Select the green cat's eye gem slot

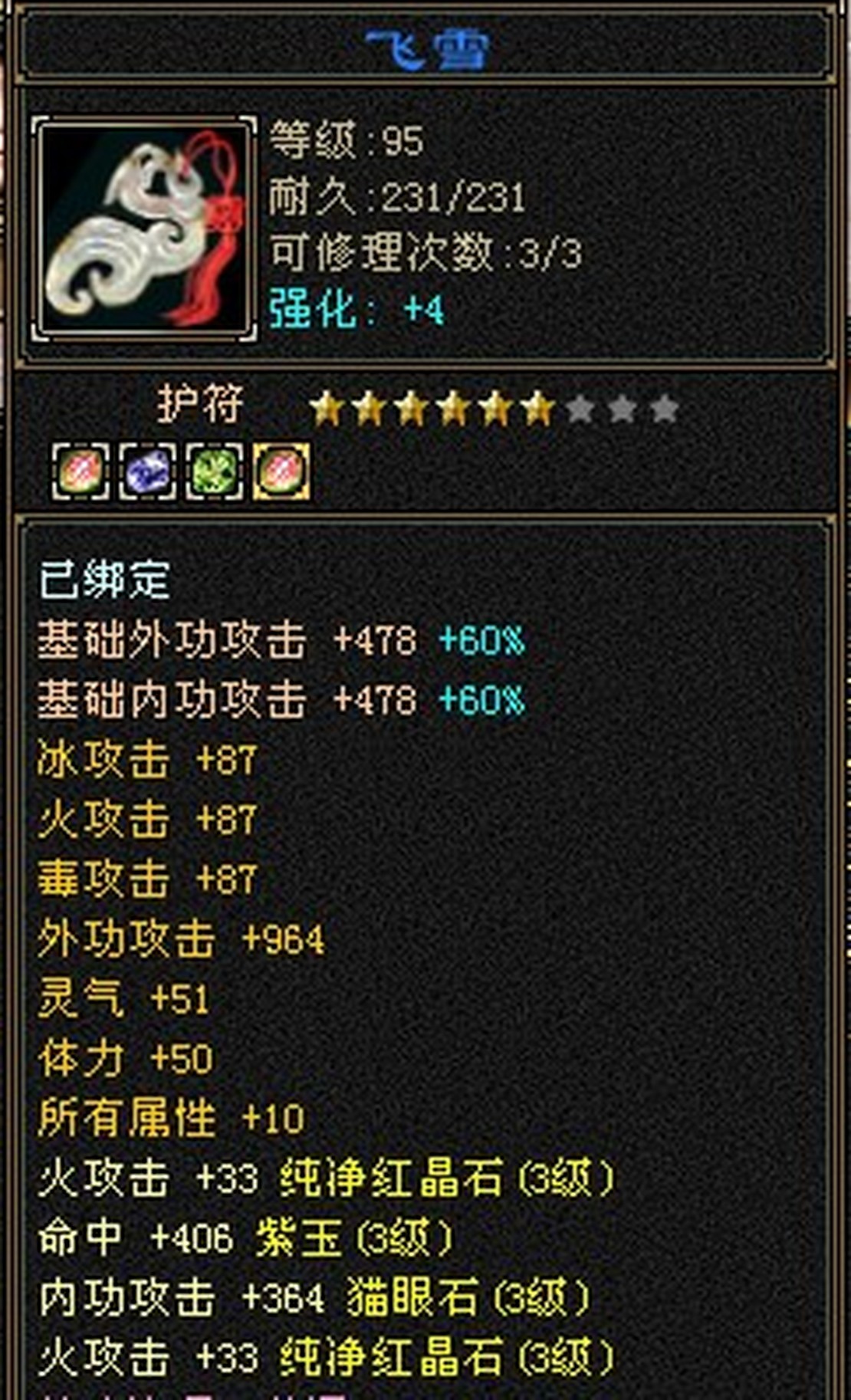[215, 472]
